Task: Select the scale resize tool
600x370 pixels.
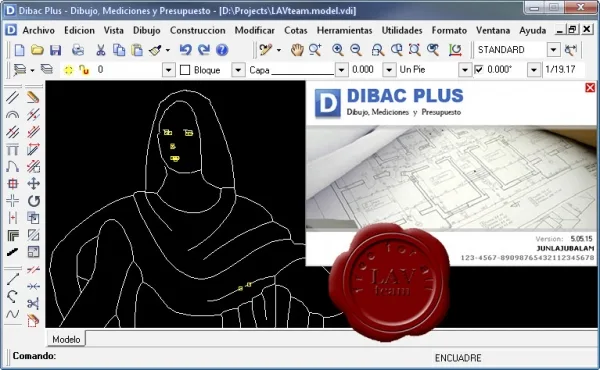Action: [x=33, y=253]
